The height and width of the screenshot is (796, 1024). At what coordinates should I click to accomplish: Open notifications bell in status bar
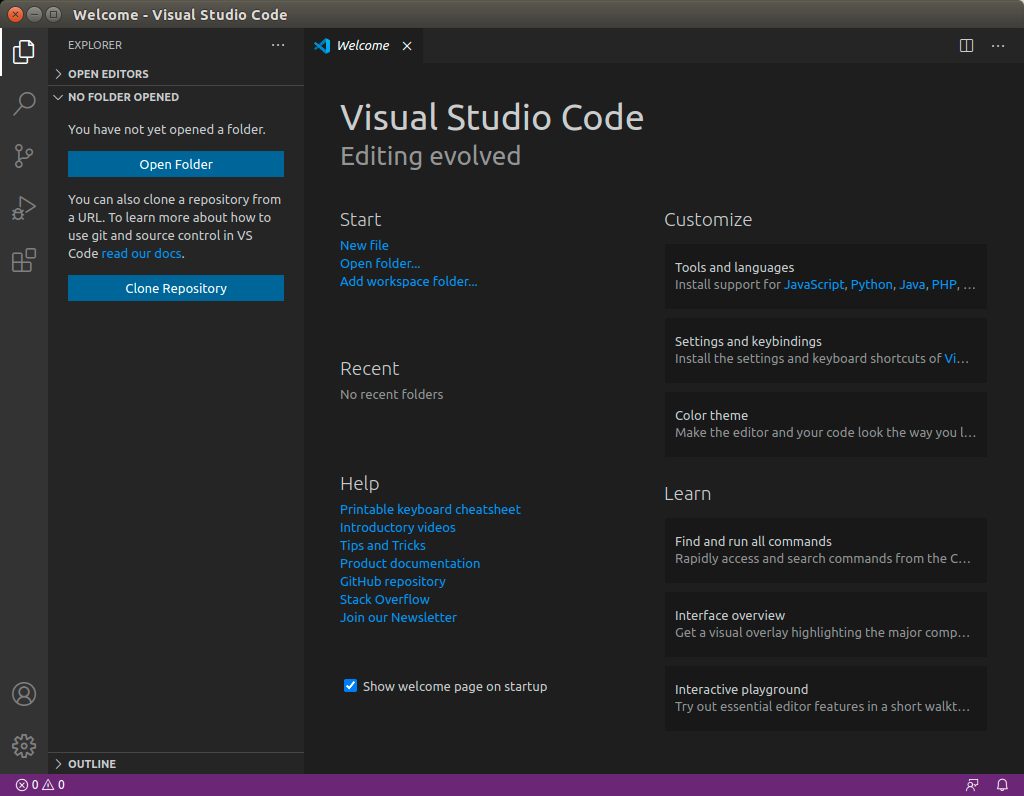click(x=1002, y=785)
